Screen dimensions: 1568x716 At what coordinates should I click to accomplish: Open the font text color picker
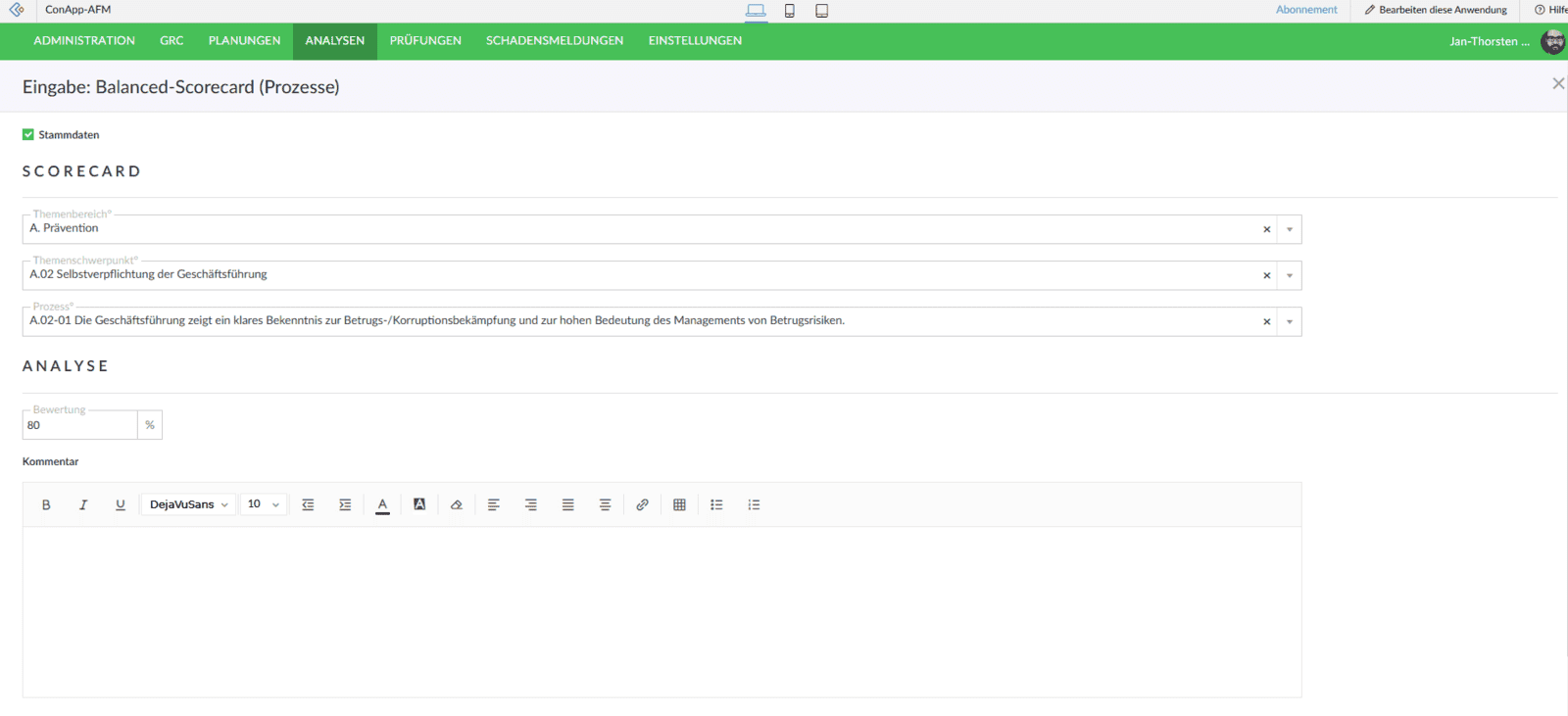[x=382, y=504]
